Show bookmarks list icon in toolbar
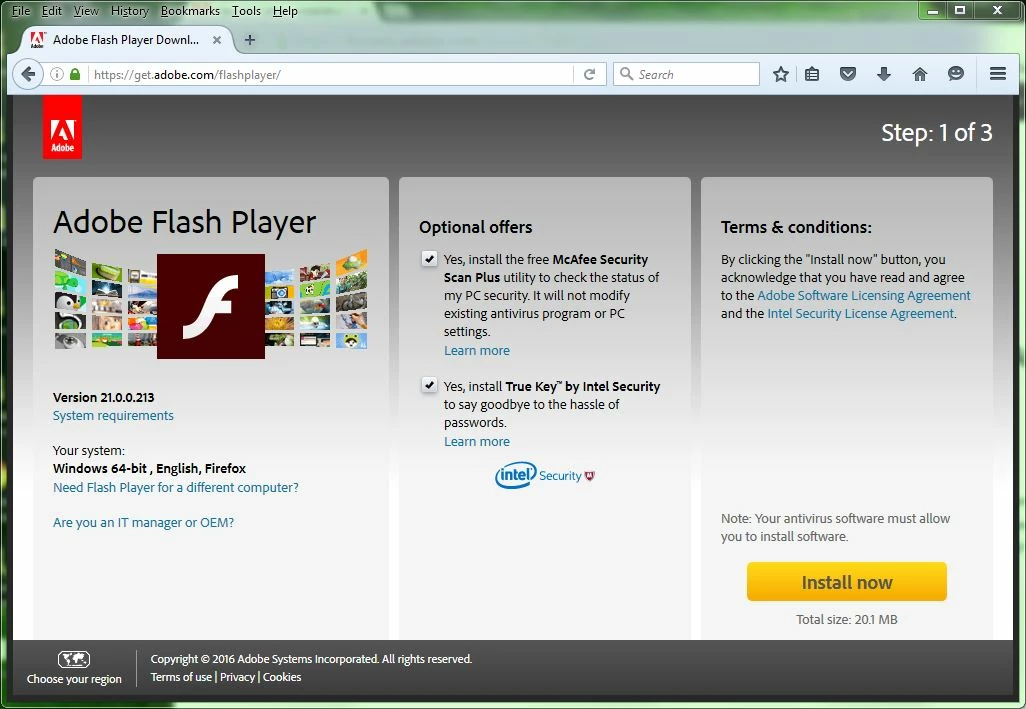Image resolution: width=1026 pixels, height=709 pixels. 812,74
